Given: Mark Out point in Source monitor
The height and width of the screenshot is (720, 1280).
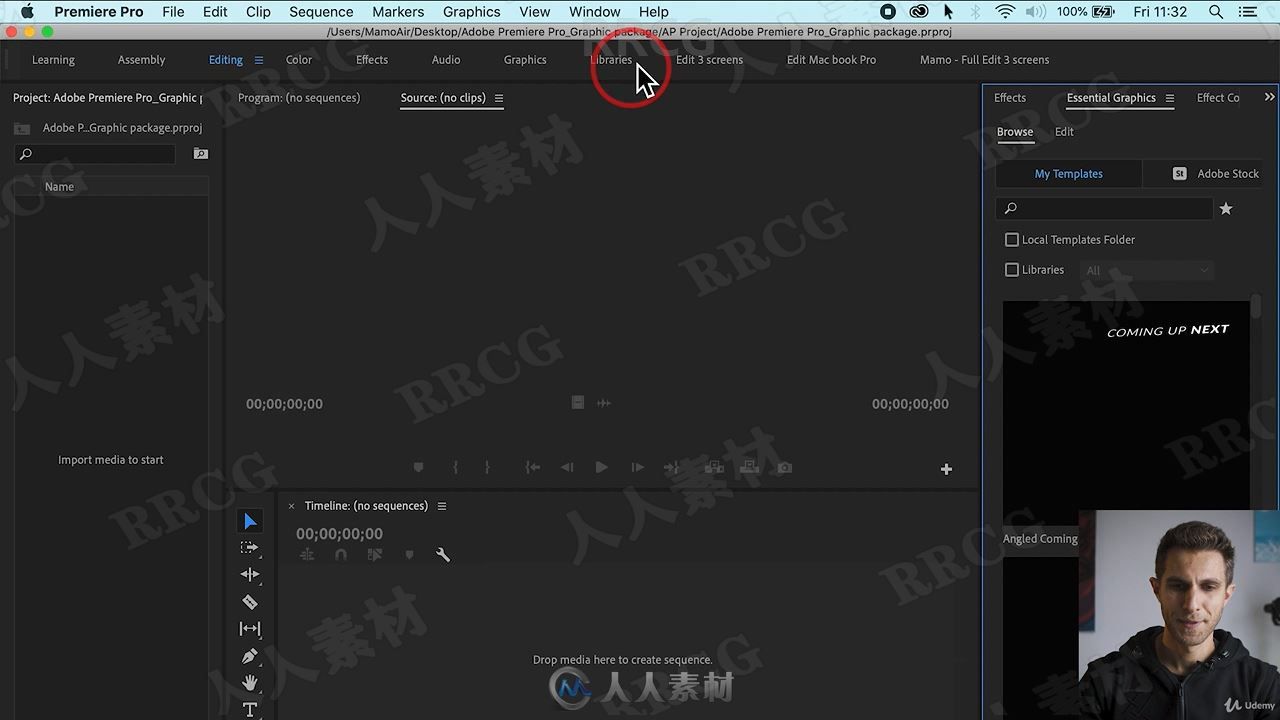Looking at the screenshot, I should tap(487, 467).
